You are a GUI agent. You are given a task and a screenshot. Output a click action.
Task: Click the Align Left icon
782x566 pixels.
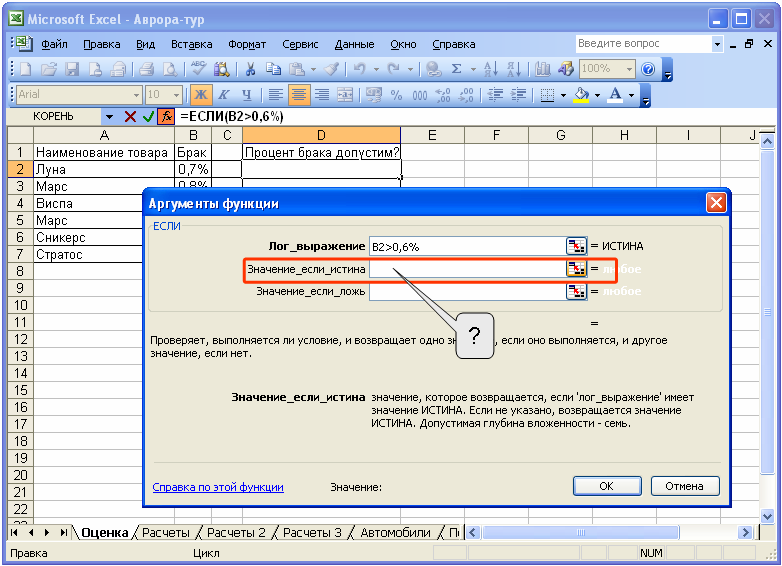coord(275,94)
